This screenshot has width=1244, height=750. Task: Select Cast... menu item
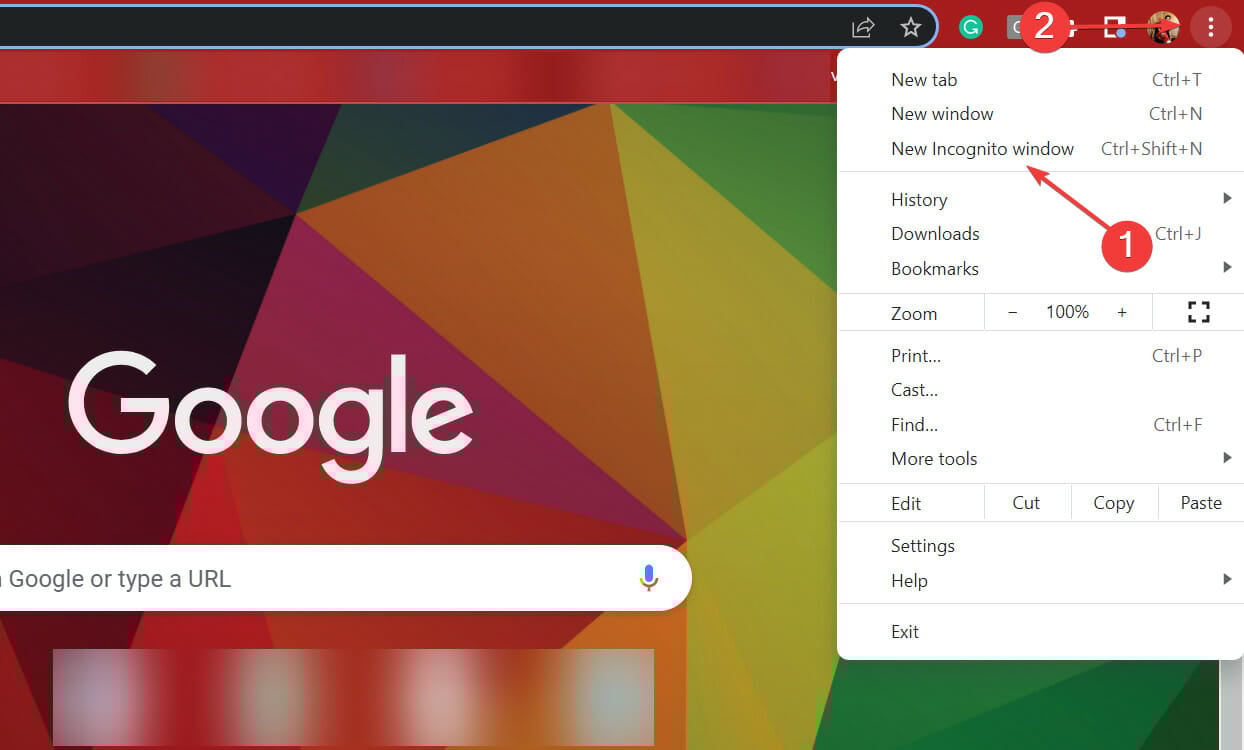(x=1040, y=390)
